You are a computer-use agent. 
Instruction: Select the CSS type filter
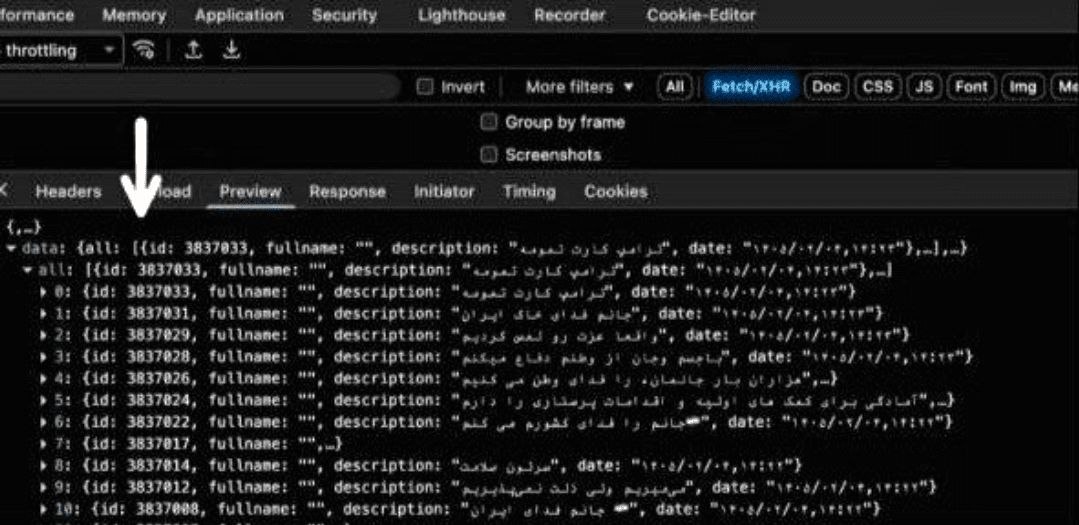click(877, 87)
